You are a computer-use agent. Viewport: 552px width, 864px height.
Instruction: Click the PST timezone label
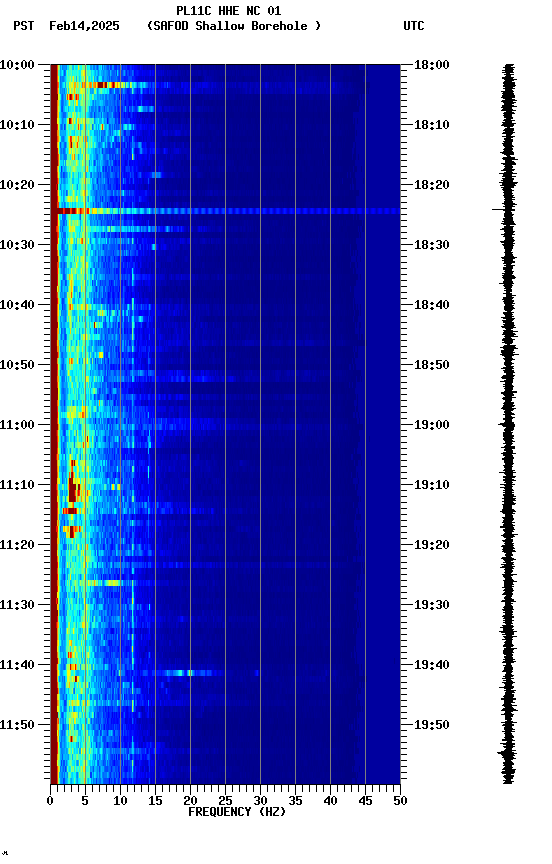24,26
